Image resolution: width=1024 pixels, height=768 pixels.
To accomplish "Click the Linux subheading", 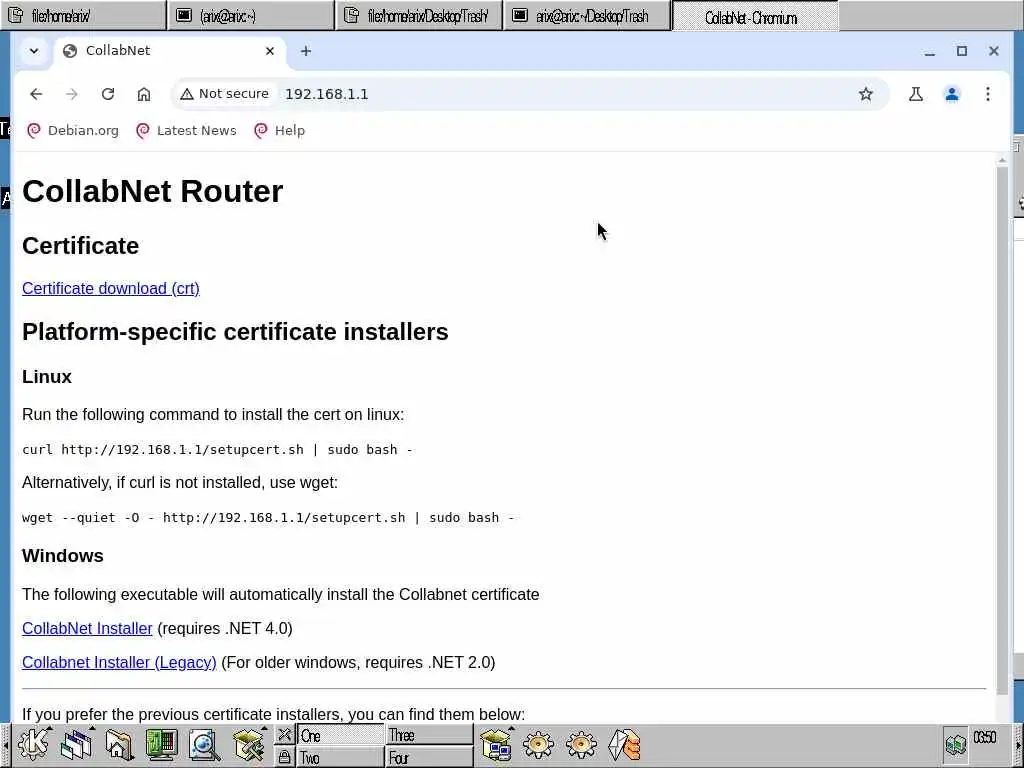I will [46, 377].
